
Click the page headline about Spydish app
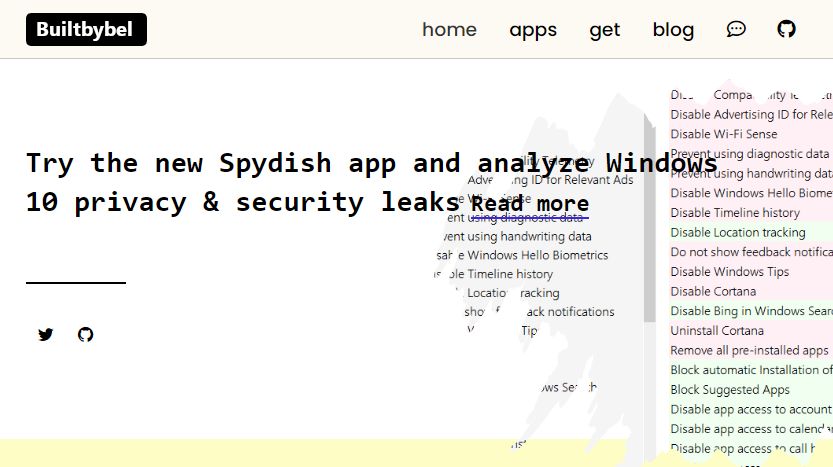tap(371, 182)
